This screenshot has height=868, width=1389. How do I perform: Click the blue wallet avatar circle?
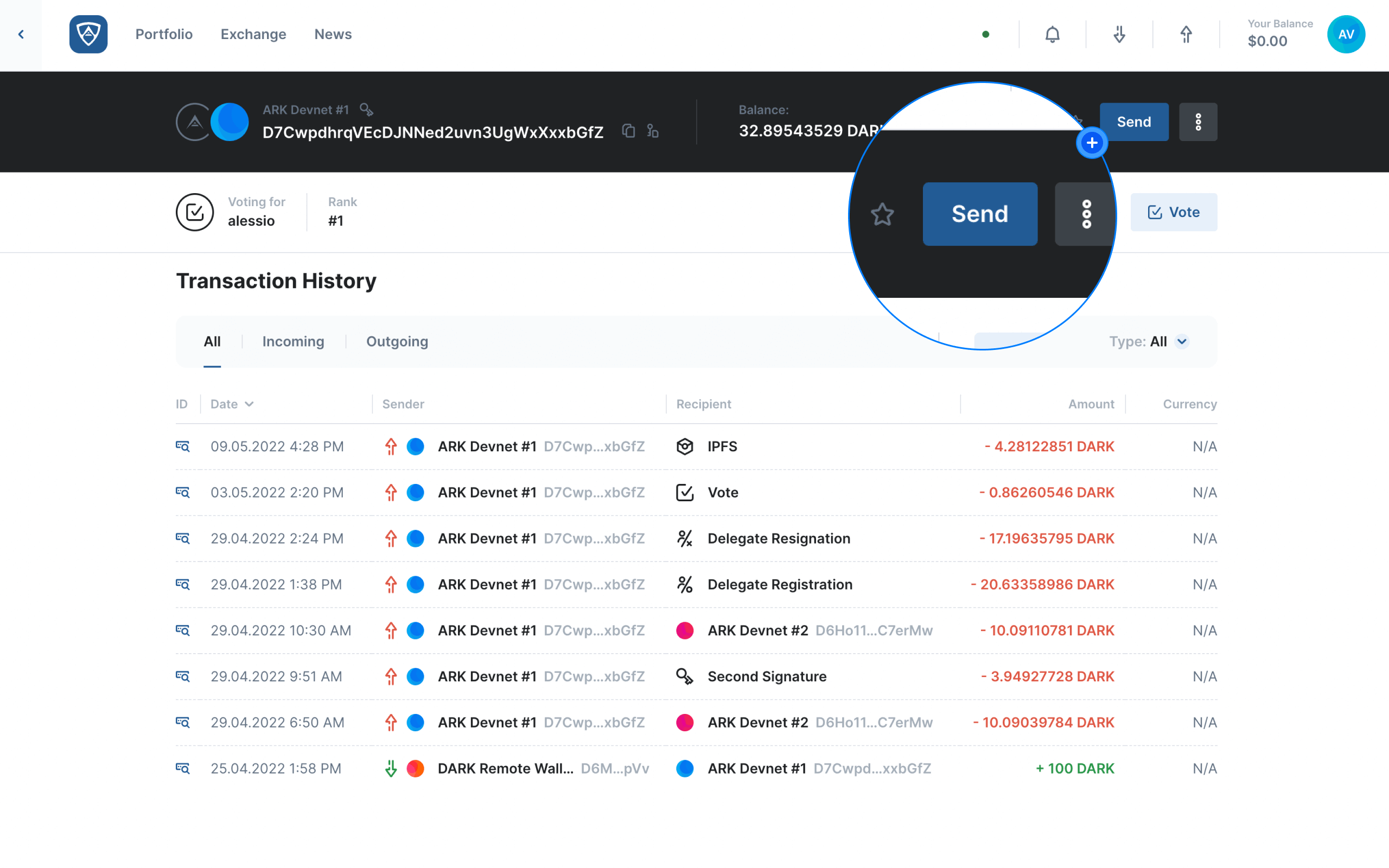pos(230,122)
